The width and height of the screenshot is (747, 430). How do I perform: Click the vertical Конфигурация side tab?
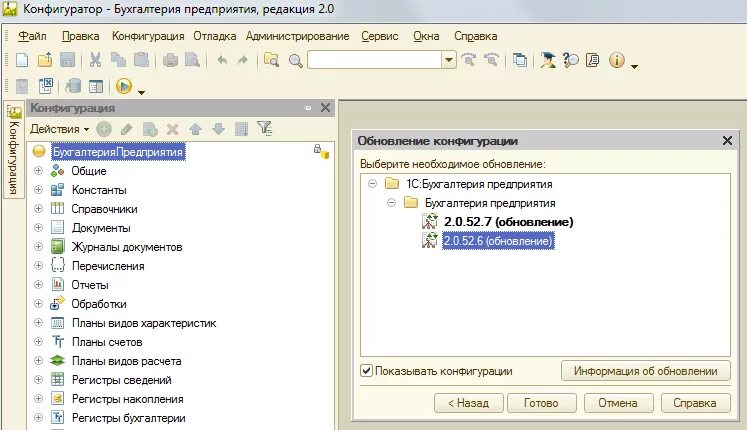click(14, 150)
